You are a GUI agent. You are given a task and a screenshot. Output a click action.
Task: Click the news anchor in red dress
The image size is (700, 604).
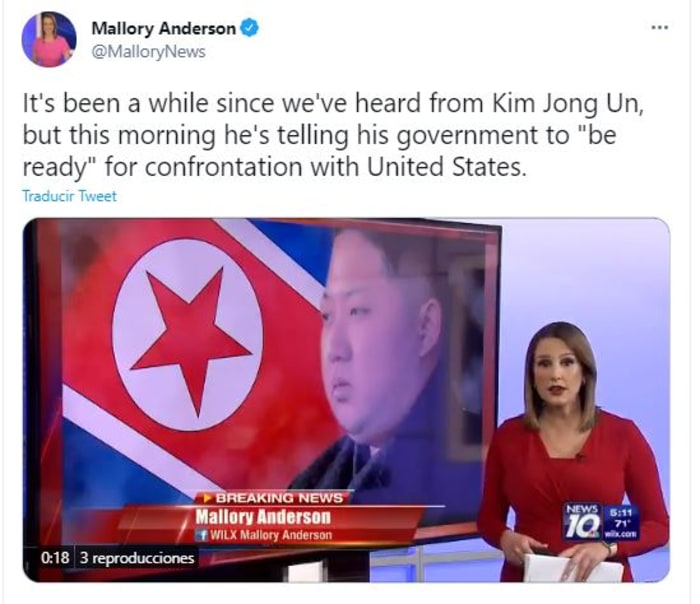tap(572, 451)
